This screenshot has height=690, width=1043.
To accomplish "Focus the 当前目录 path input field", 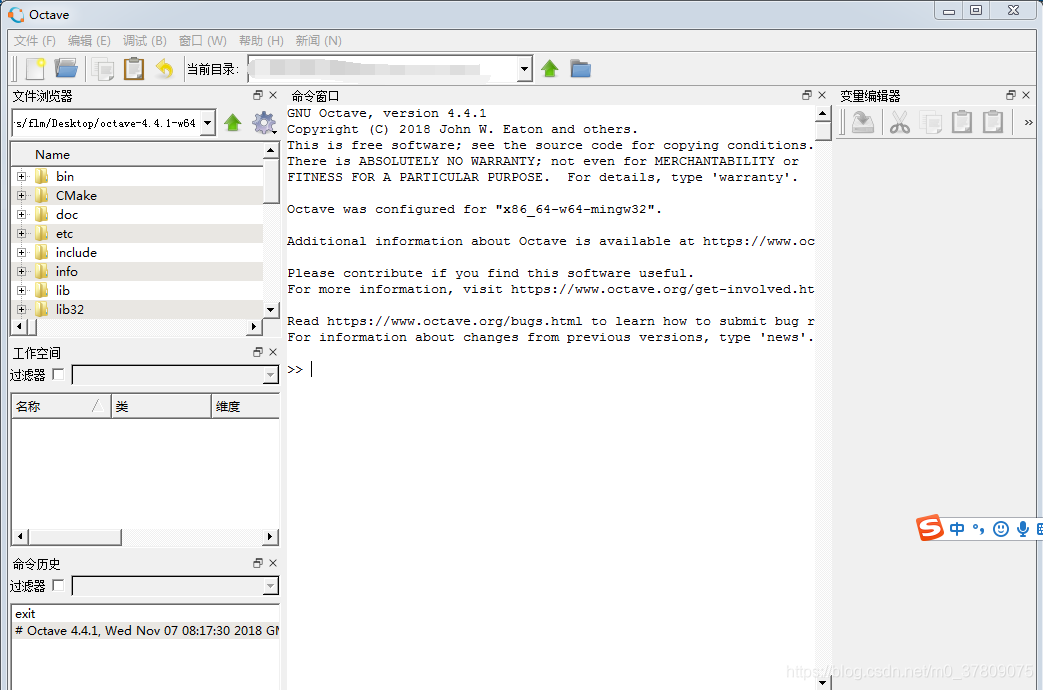I will coord(382,69).
